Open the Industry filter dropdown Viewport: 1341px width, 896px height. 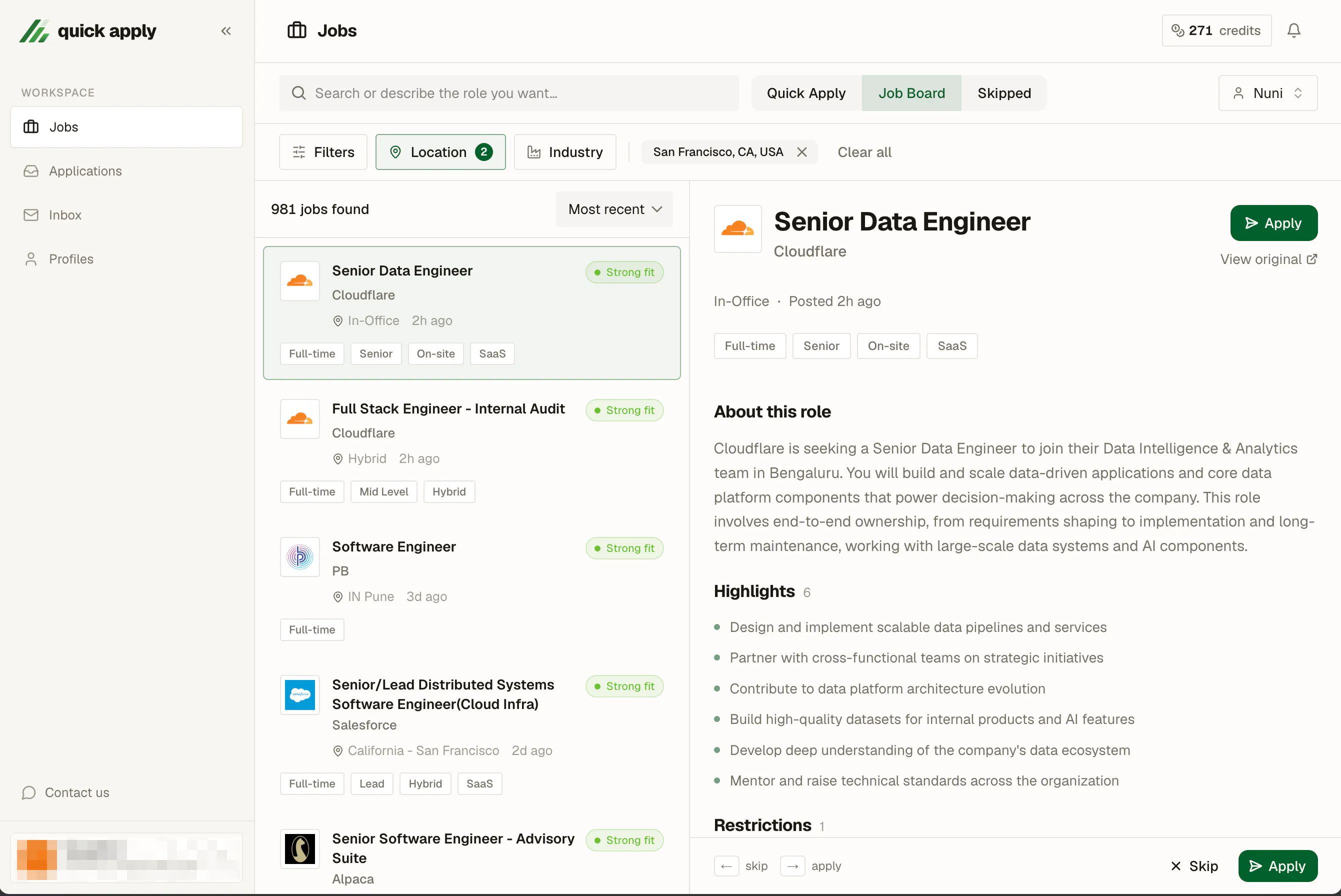click(565, 152)
